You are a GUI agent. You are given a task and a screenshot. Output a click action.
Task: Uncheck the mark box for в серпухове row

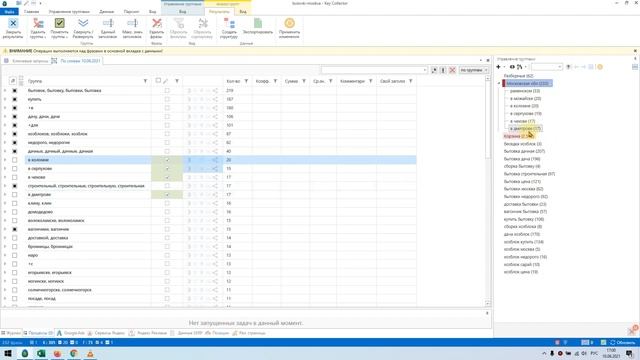pos(167,169)
